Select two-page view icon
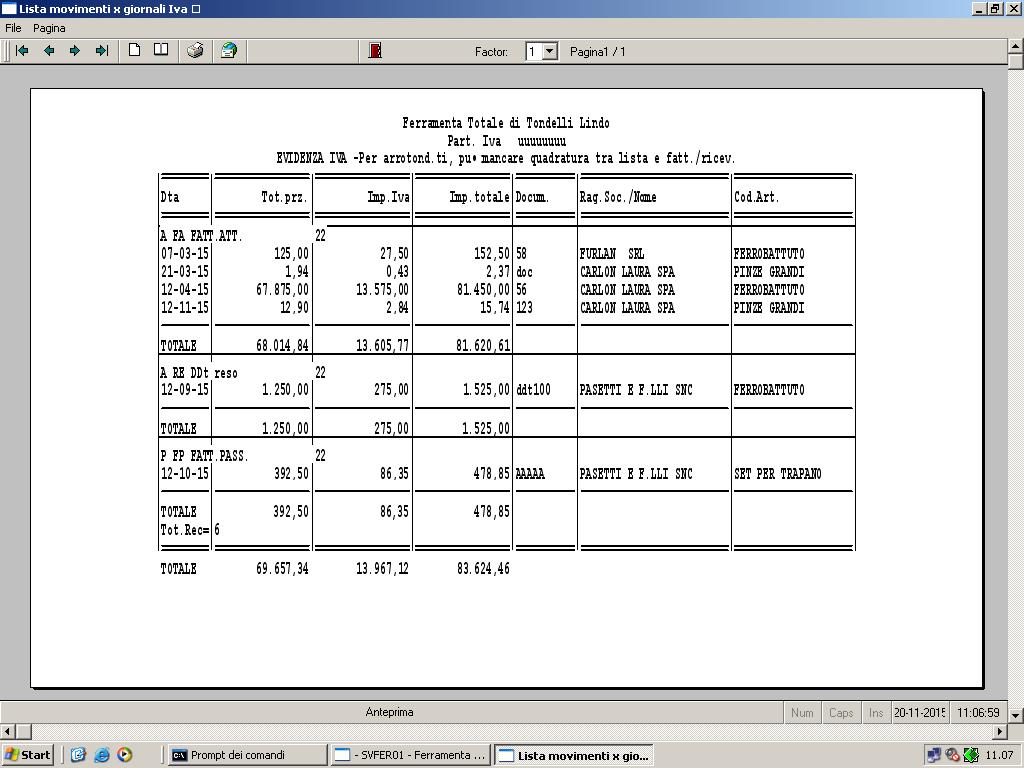Screen dimensions: 1024x768 point(161,50)
